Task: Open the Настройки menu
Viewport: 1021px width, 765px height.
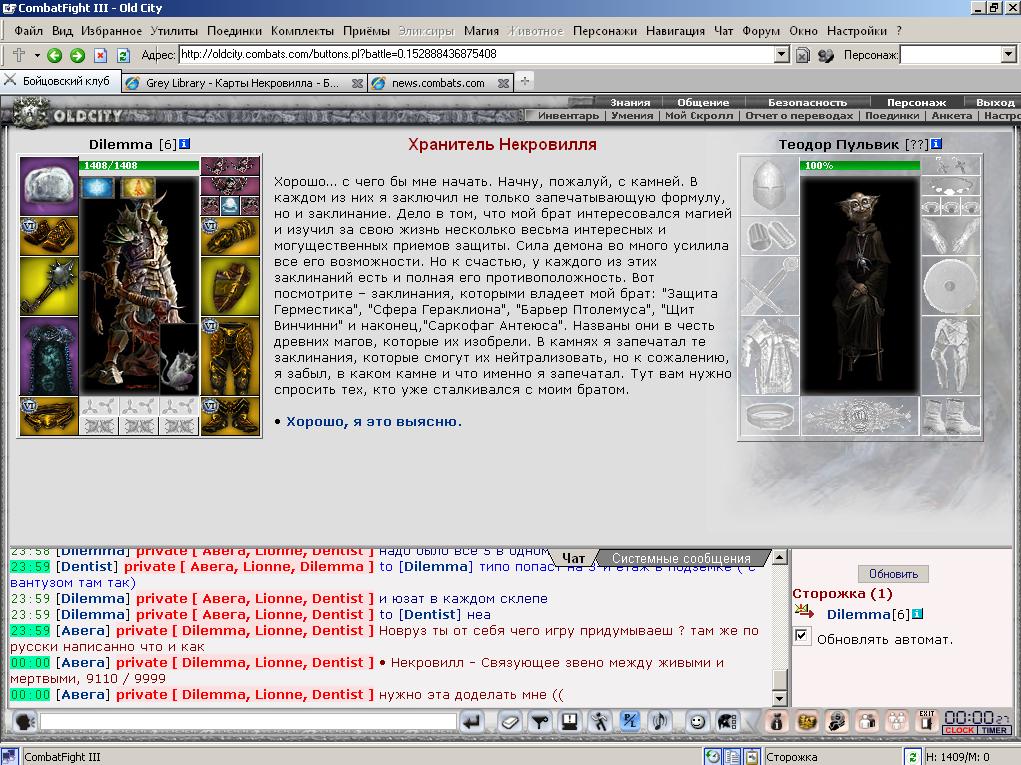Action: (857, 31)
